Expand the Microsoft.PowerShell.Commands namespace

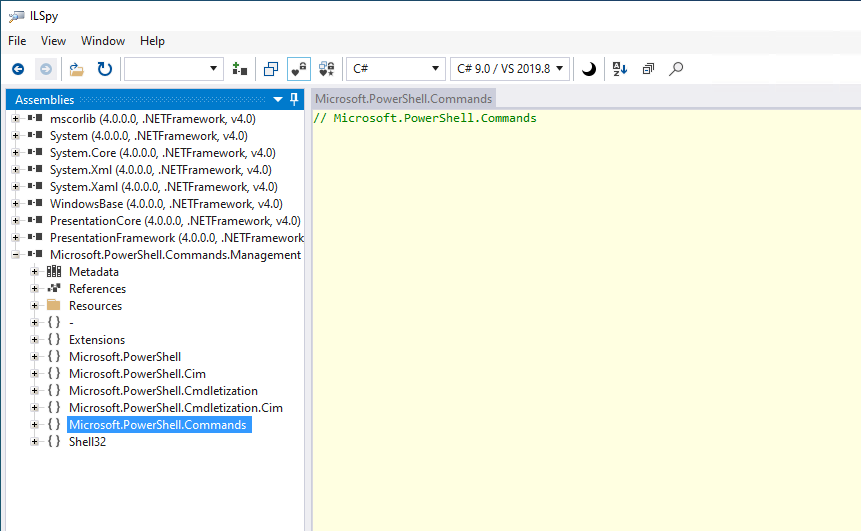35,425
